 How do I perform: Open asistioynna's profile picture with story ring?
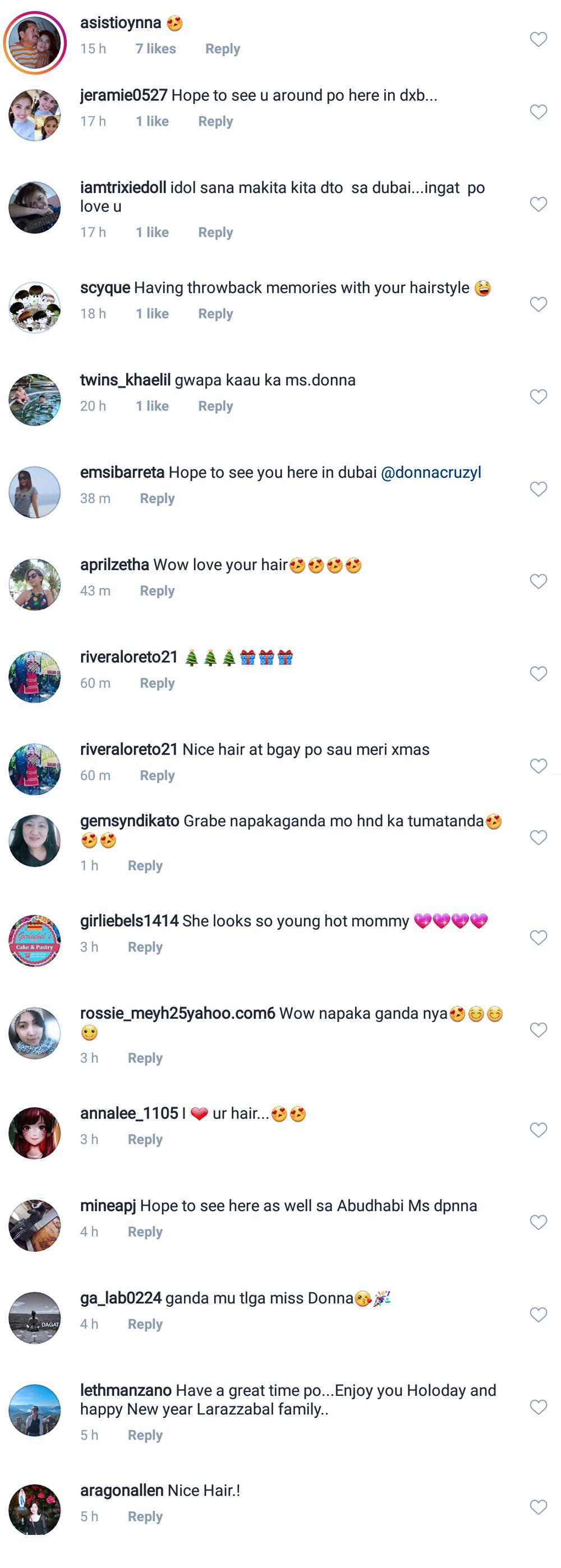pos(35,42)
